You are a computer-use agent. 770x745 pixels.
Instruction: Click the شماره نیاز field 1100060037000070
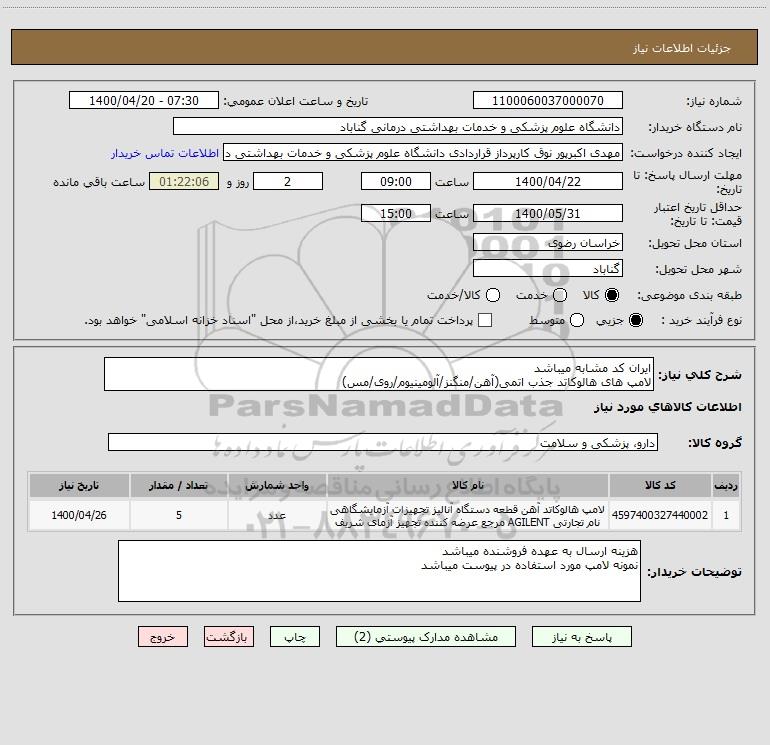pos(548,101)
